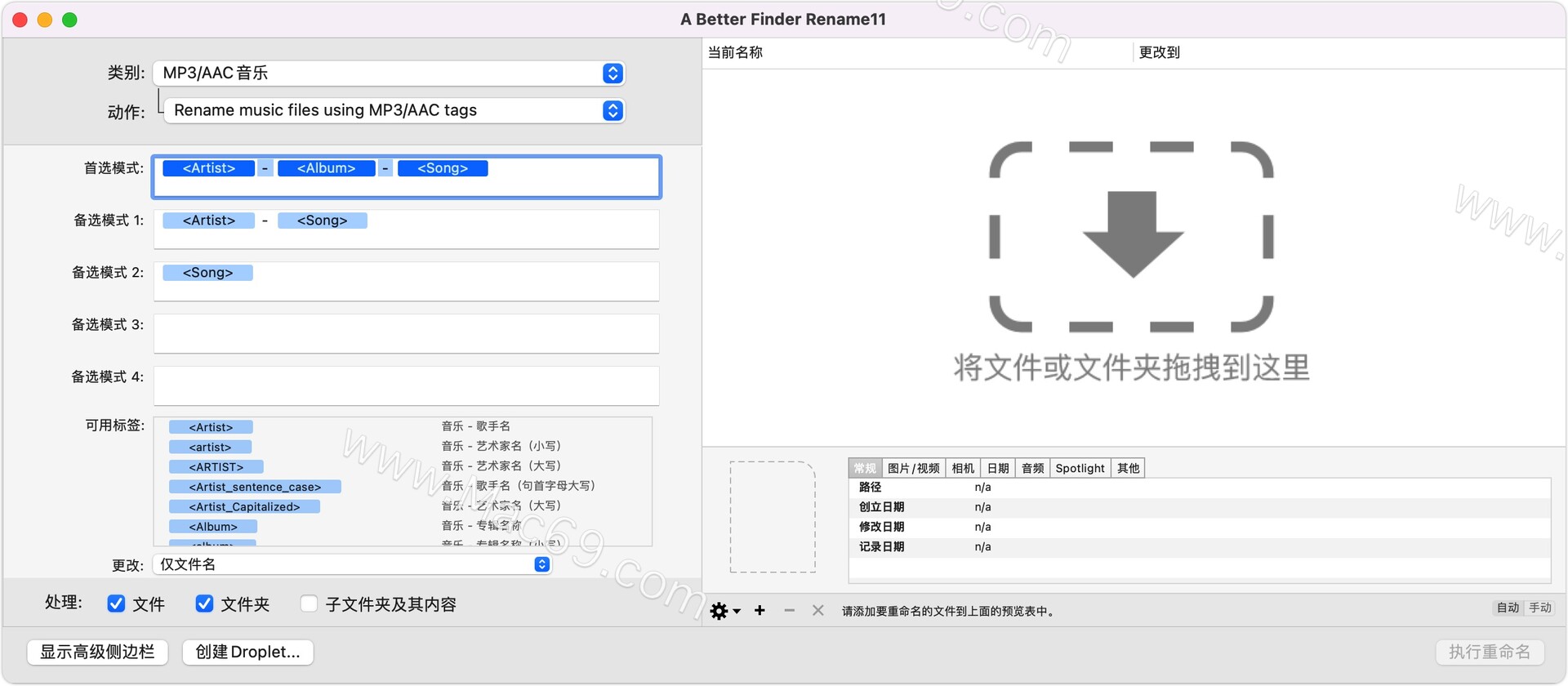Select 手动 preview mode
This screenshot has width=1568, height=686.
1540,608
